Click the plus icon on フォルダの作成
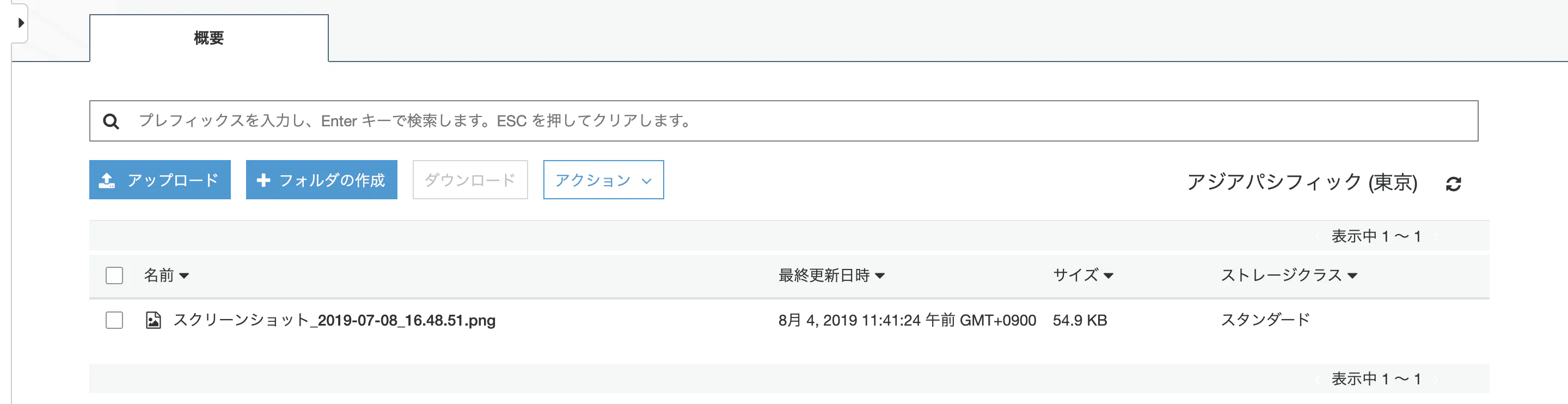The height and width of the screenshot is (404, 1568). pyautogui.click(x=263, y=180)
